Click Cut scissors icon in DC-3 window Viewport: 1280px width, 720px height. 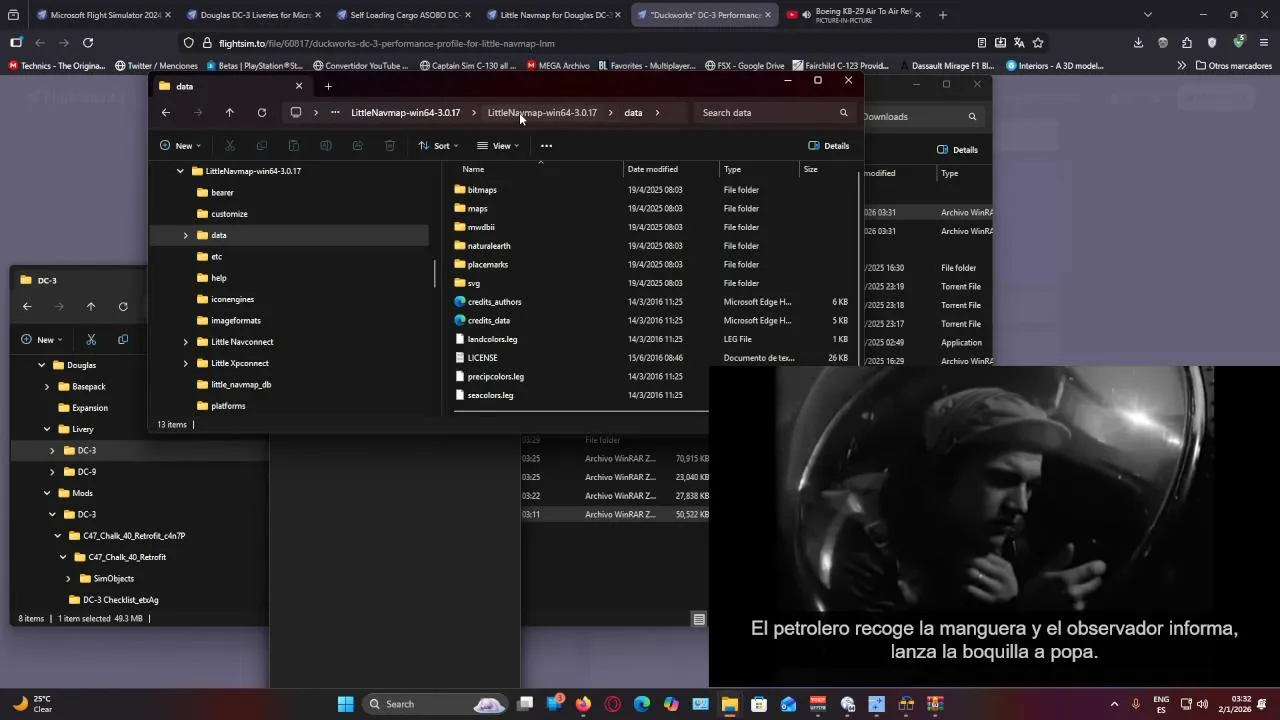point(91,340)
